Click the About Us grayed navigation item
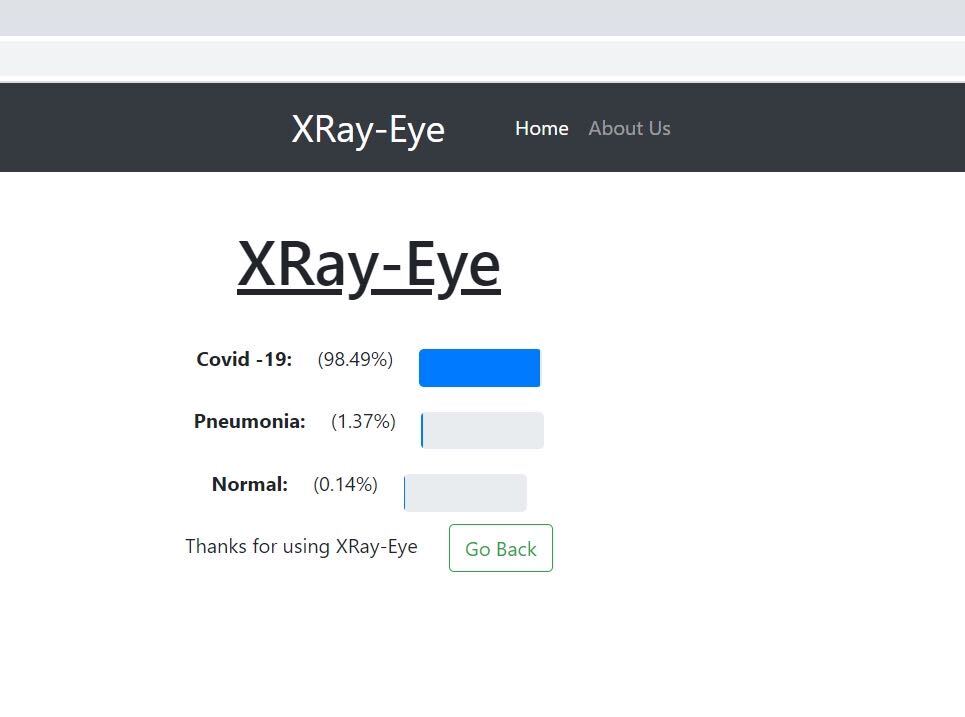Image resolution: width=965 pixels, height=717 pixels. click(629, 128)
